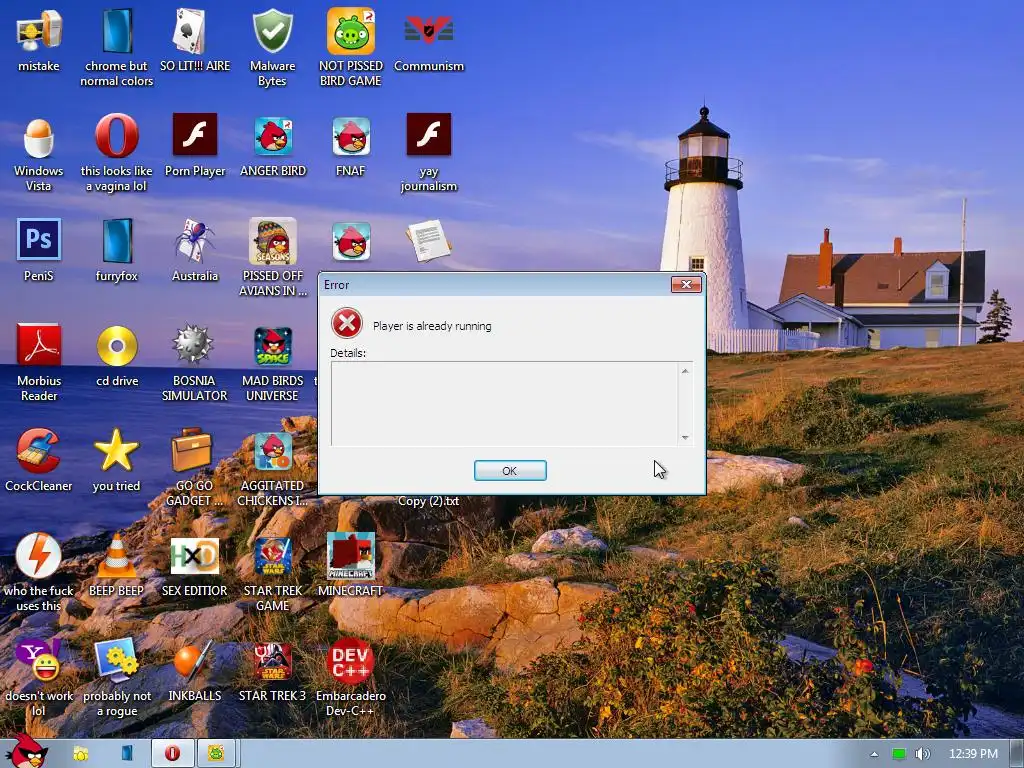
Task: Open the Angry Bird Start button
Action: (25, 751)
